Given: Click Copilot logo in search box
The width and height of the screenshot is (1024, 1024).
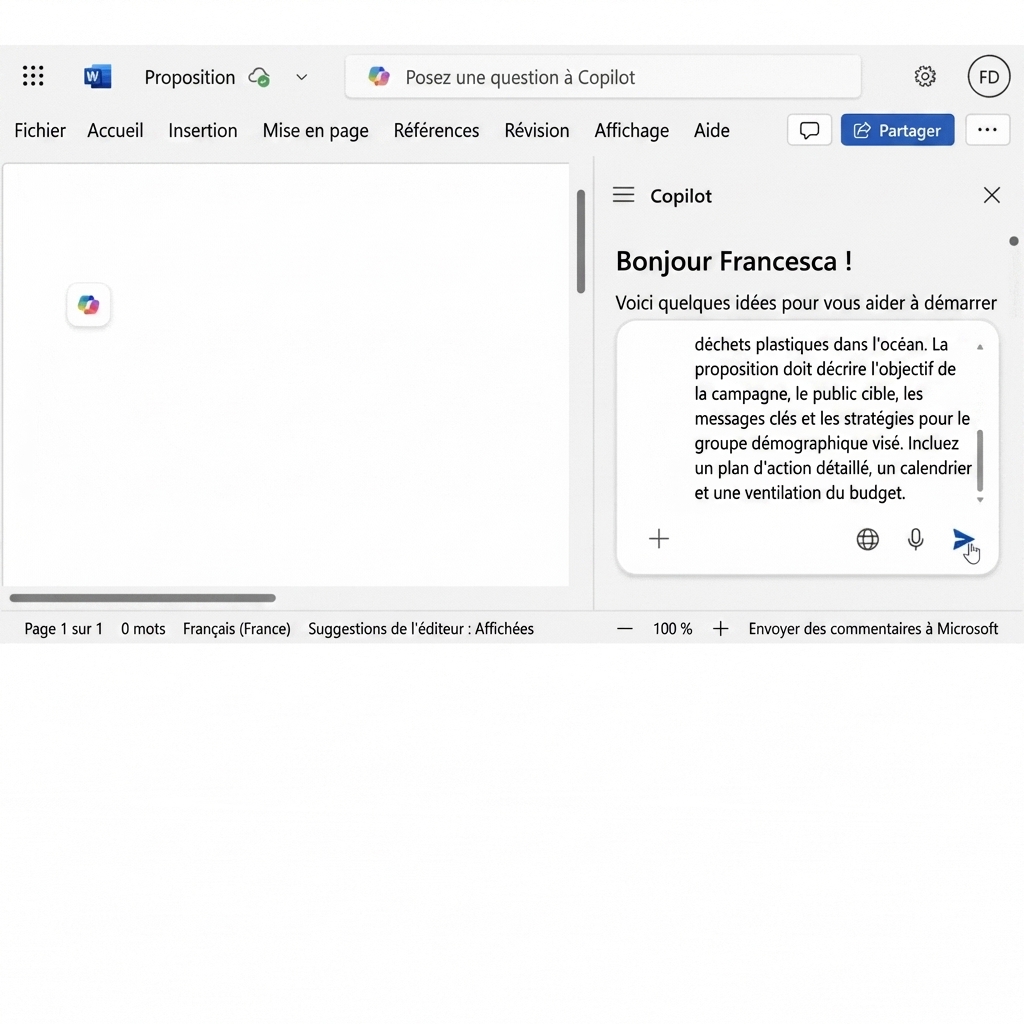Looking at the screenshot, I should tap(379, 76).
